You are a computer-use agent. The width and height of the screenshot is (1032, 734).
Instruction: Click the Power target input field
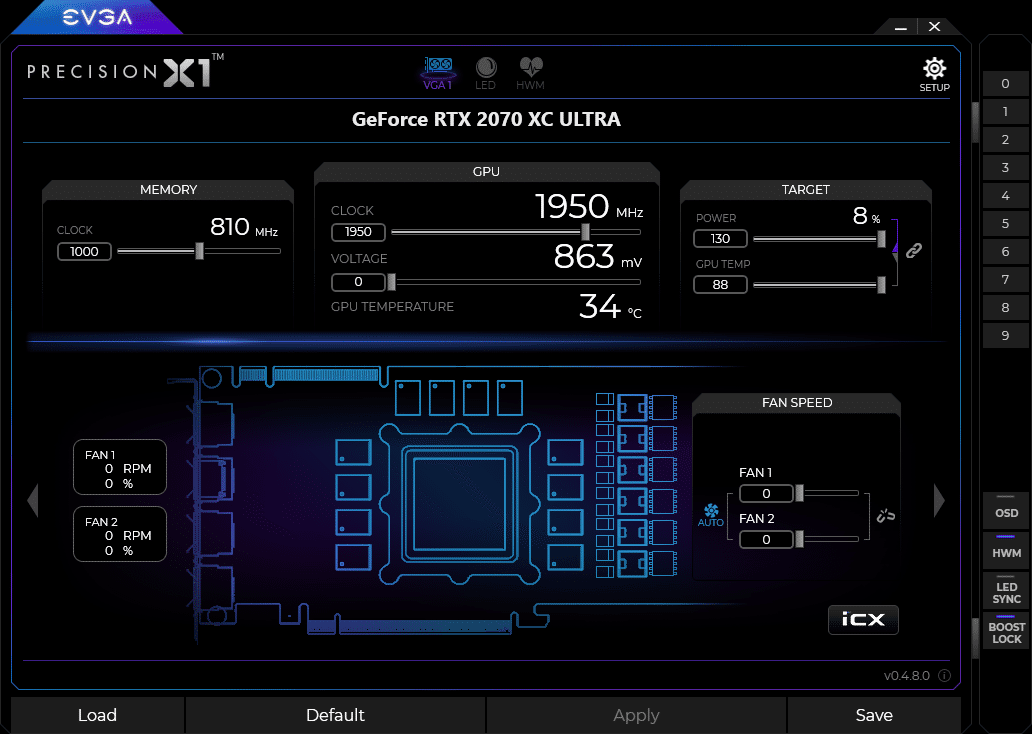pyautogui.click(x=721, y=238)
